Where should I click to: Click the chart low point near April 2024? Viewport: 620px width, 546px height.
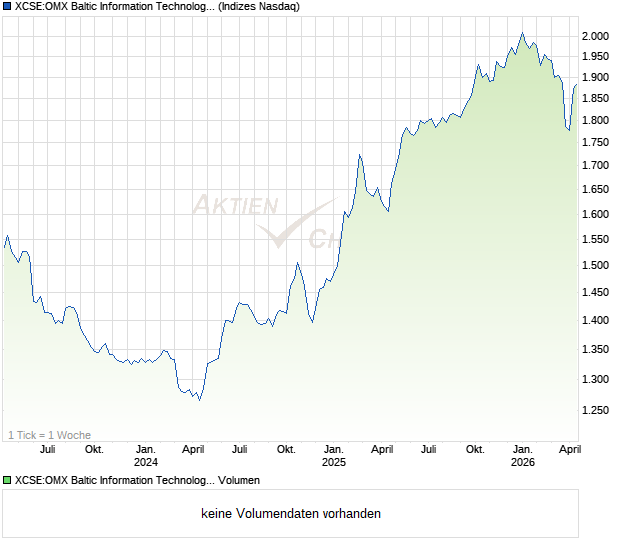click(x=200, y=400)
